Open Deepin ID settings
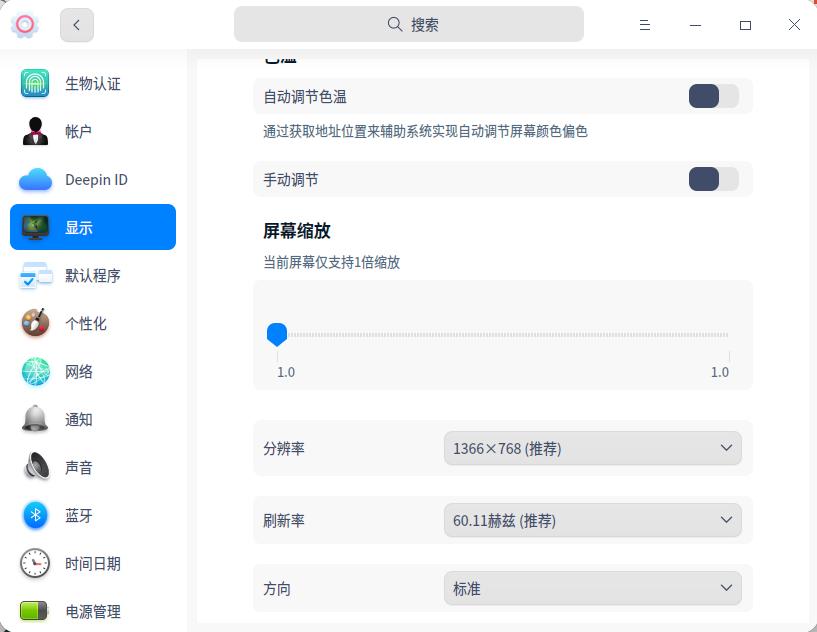 35,180
